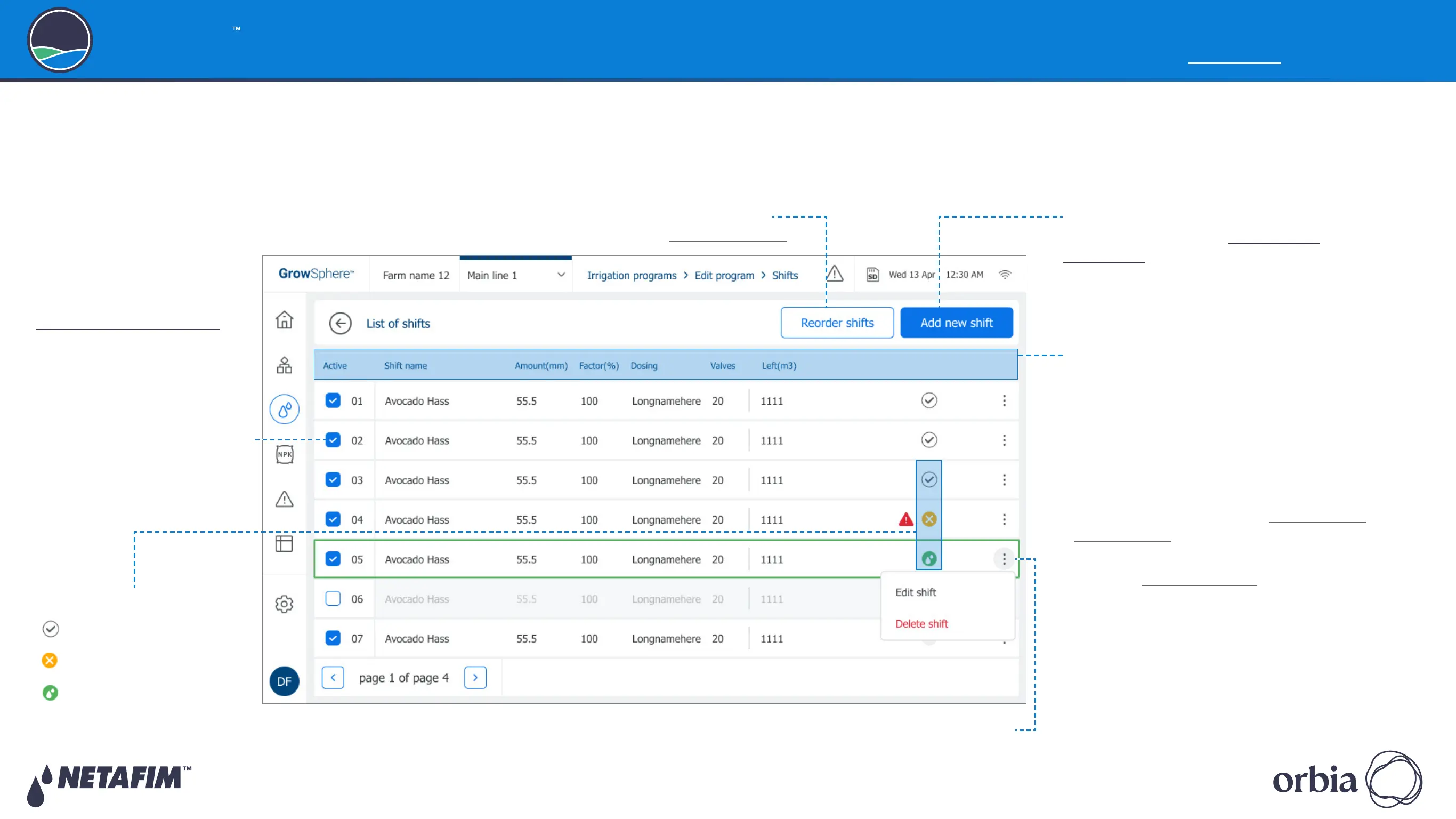Click the completed status icon on shift 02
Viewport: 1456px width, 819px height.
[x=929, y=440]
